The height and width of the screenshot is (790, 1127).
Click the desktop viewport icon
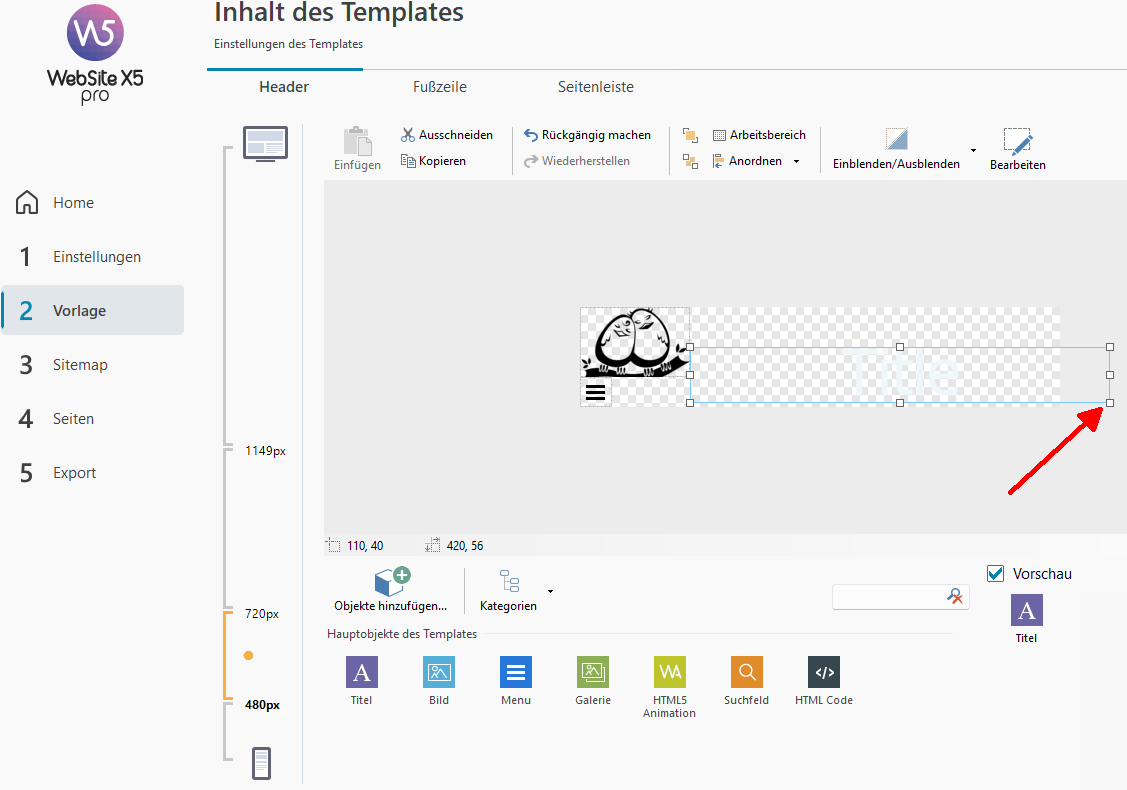(265, 144)
